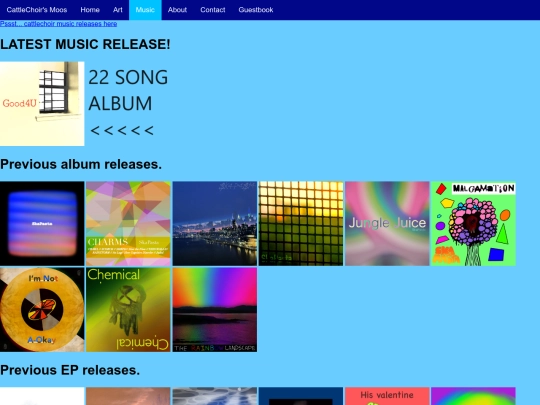Open the I'm Not A-Okay album cover

pyautogui.click(x=42, y=310)
